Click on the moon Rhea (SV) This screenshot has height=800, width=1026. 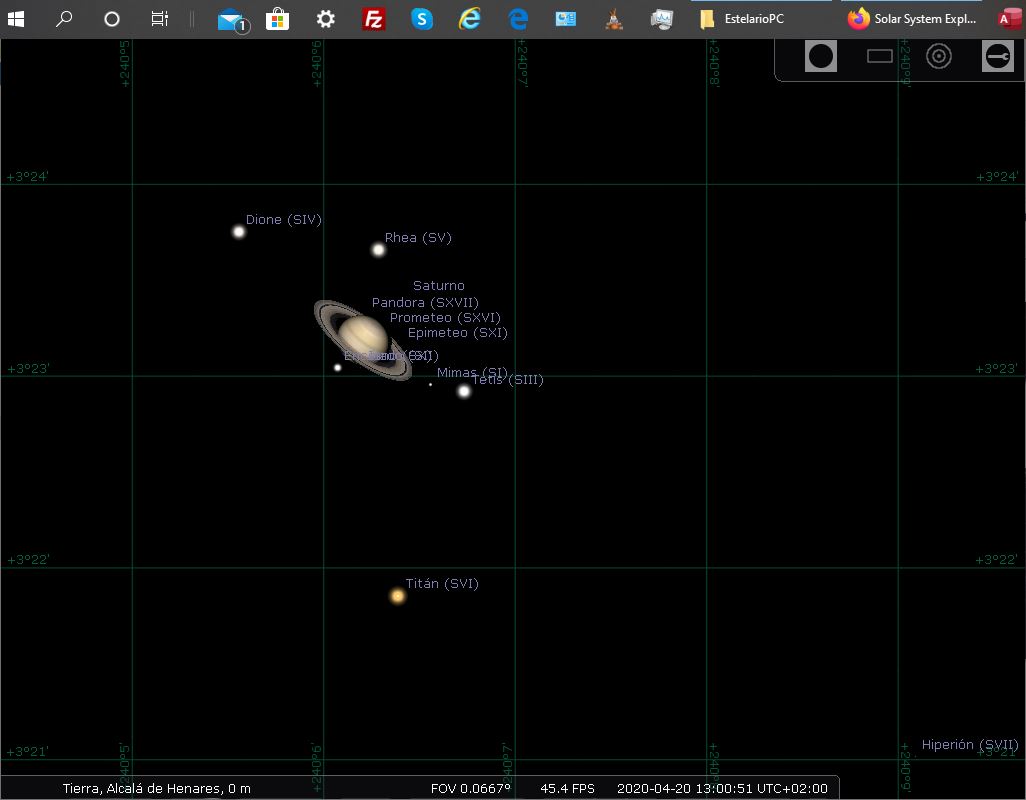click(x=378, y=250)
